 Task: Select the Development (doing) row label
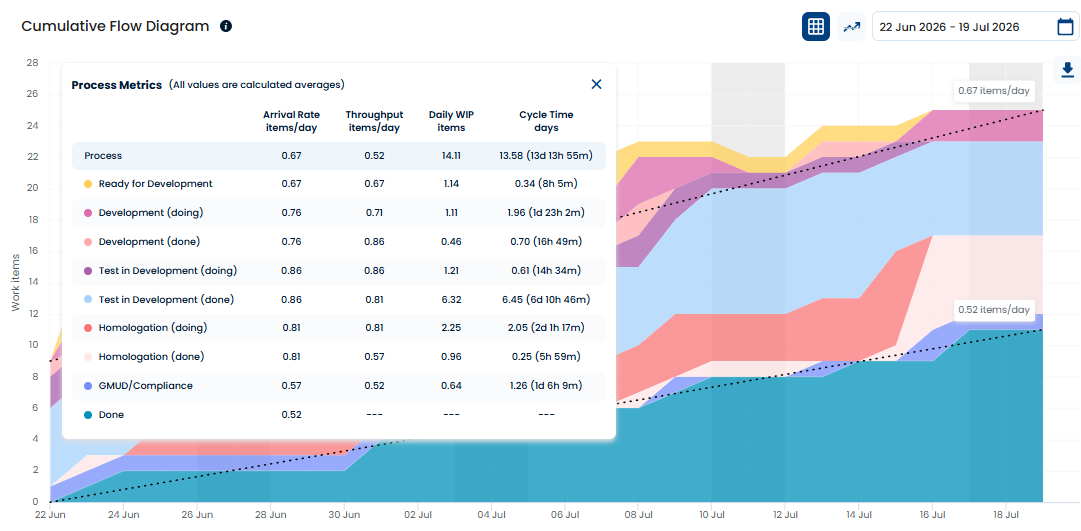coord(151,213)
